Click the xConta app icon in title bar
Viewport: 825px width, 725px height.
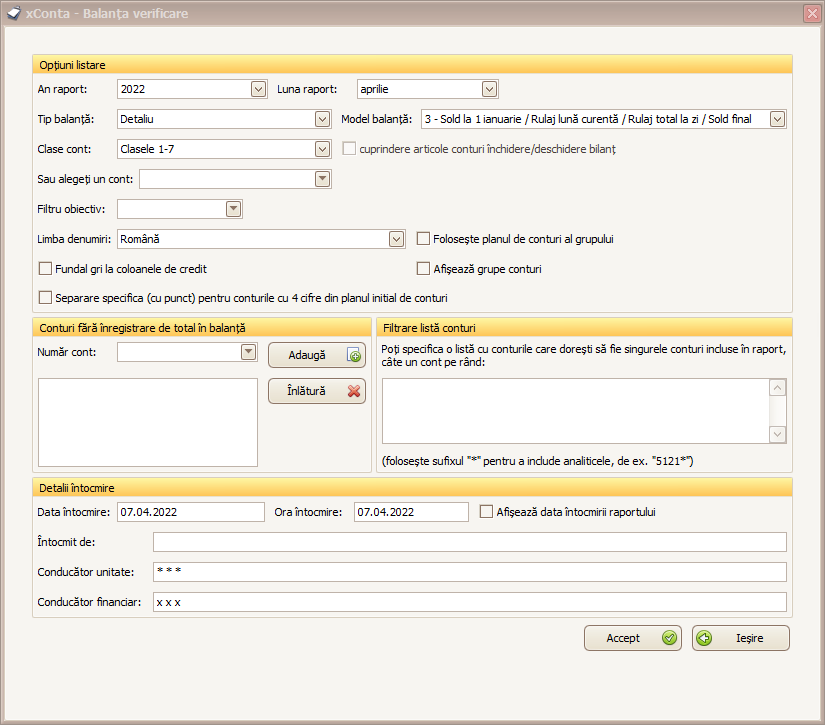pos(13,14)
